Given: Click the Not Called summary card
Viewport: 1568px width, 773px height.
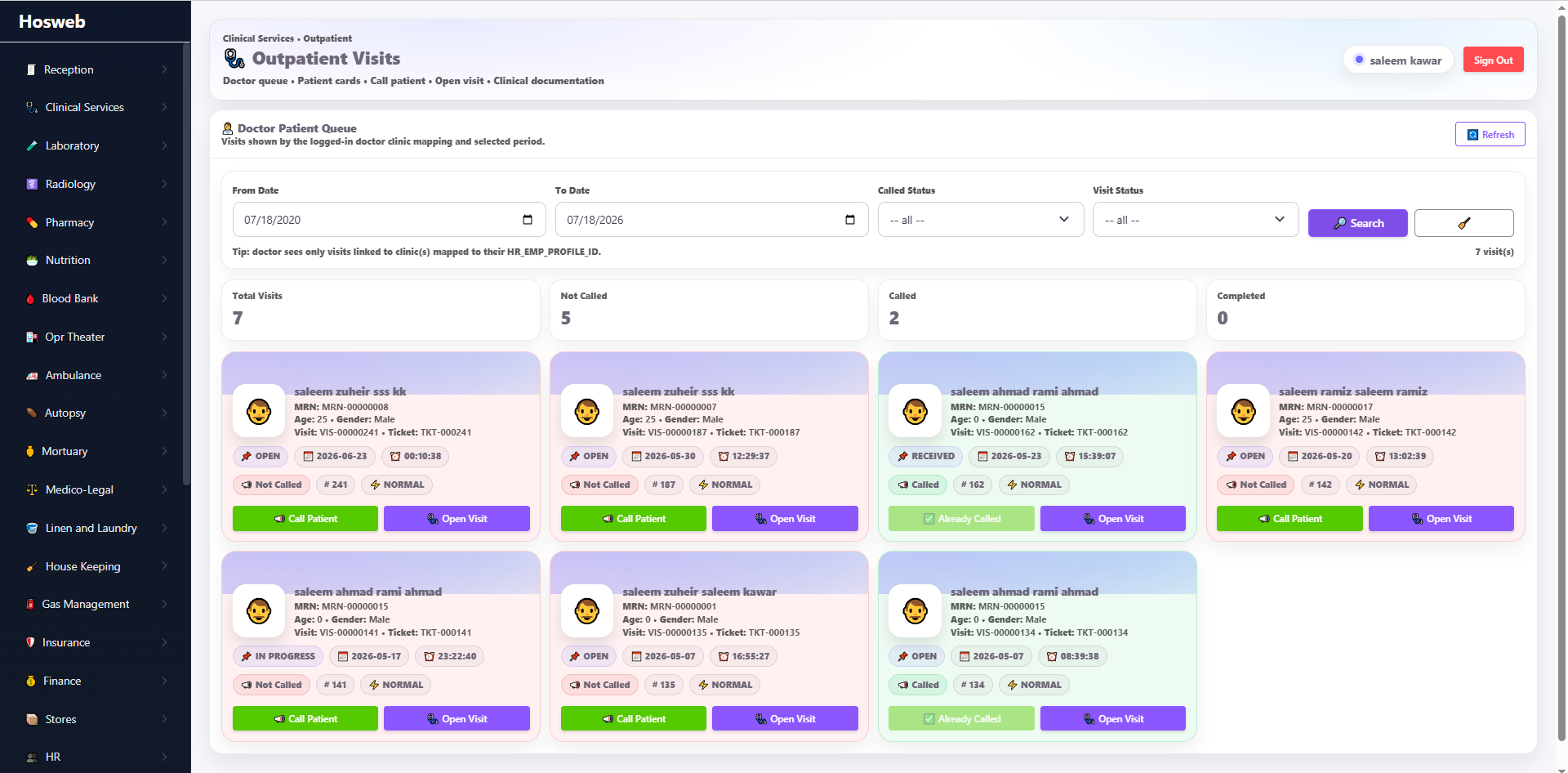Looking at the screenshot, I should click(709, 310).
